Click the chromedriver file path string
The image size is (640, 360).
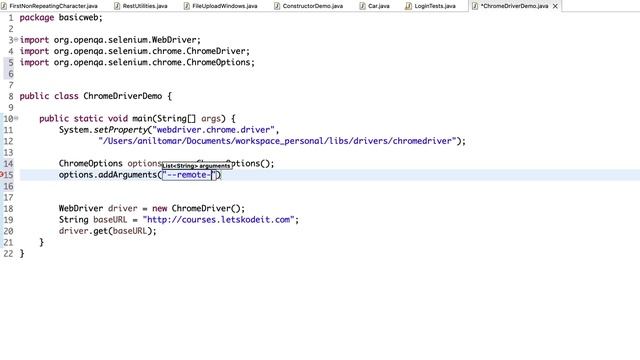[x=277, y=141]
